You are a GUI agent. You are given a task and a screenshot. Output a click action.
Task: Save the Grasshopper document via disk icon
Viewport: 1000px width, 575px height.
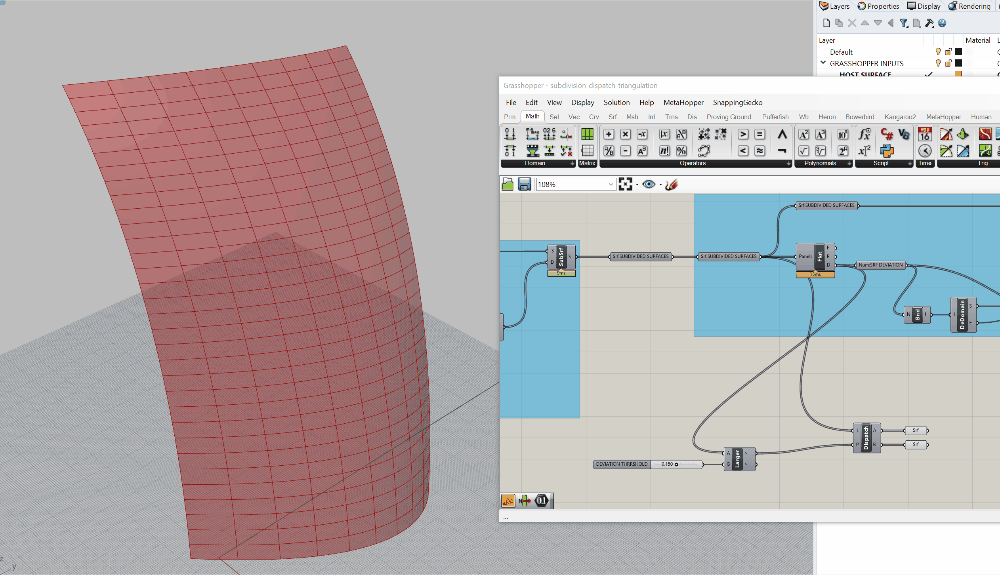(x=524, y=184)
